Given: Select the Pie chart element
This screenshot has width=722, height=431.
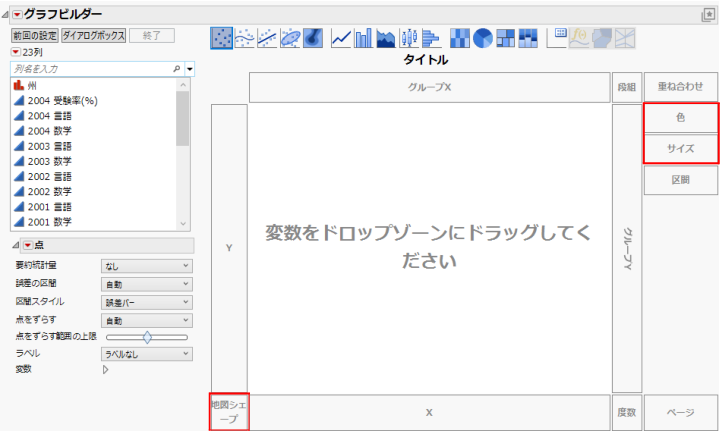Looking at the screenshot, I should click(483, 38).
